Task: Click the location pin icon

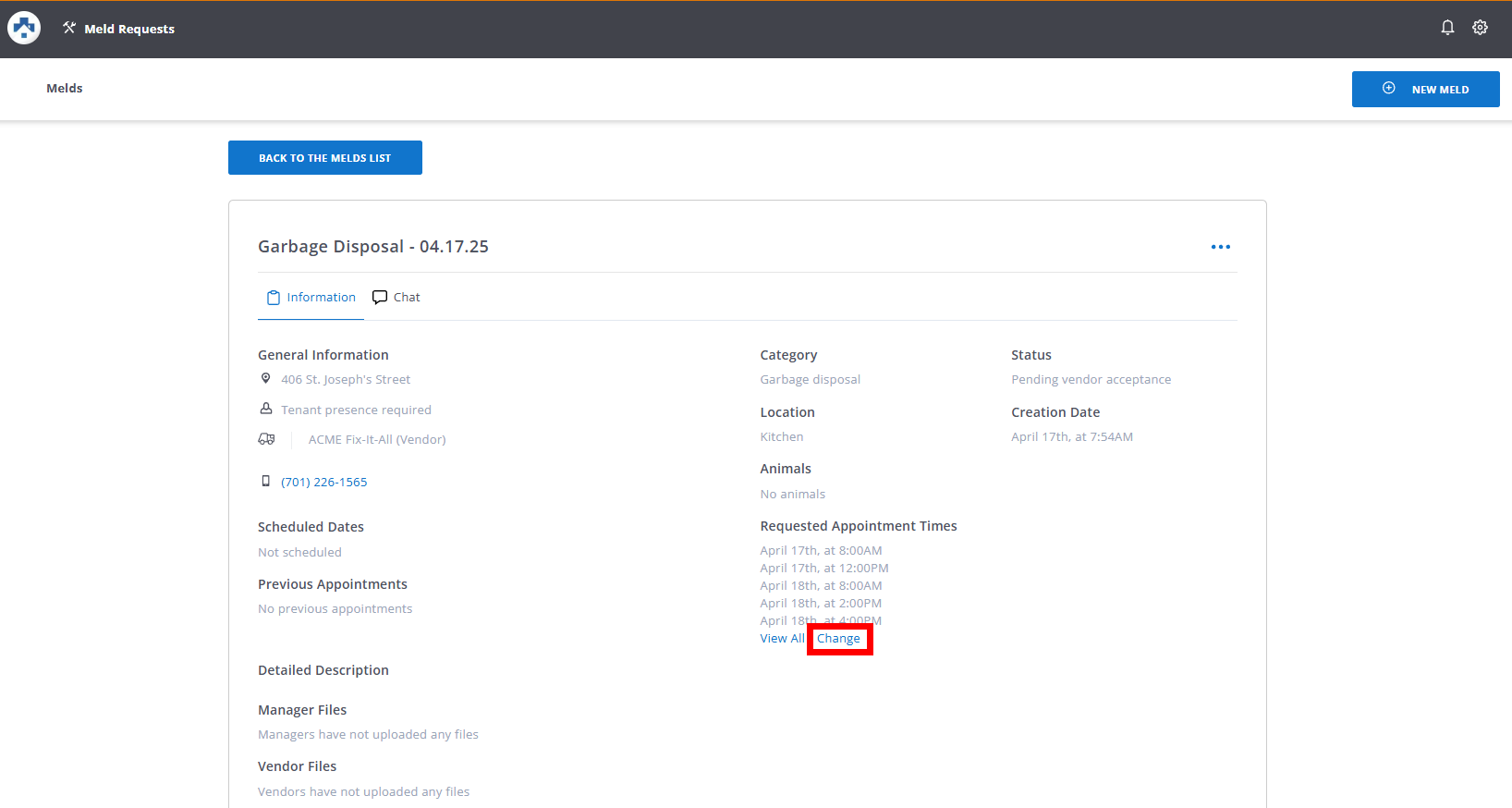Action: [x=265, y=379]
